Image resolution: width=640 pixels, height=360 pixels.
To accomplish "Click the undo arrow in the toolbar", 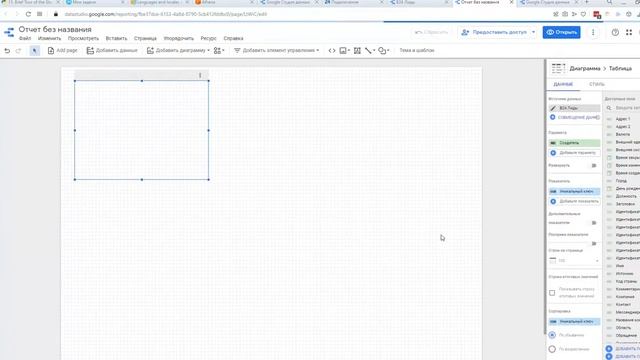I will [x=7, y=51].
